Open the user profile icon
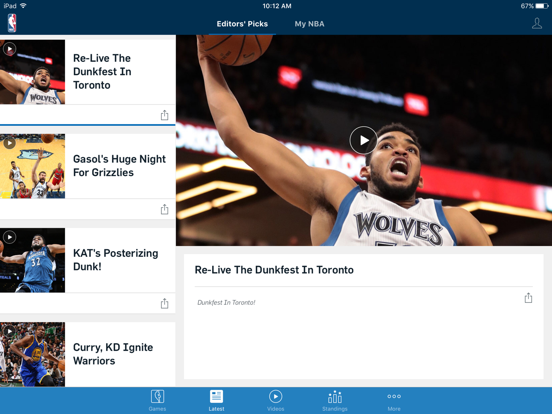 [537, 24]
